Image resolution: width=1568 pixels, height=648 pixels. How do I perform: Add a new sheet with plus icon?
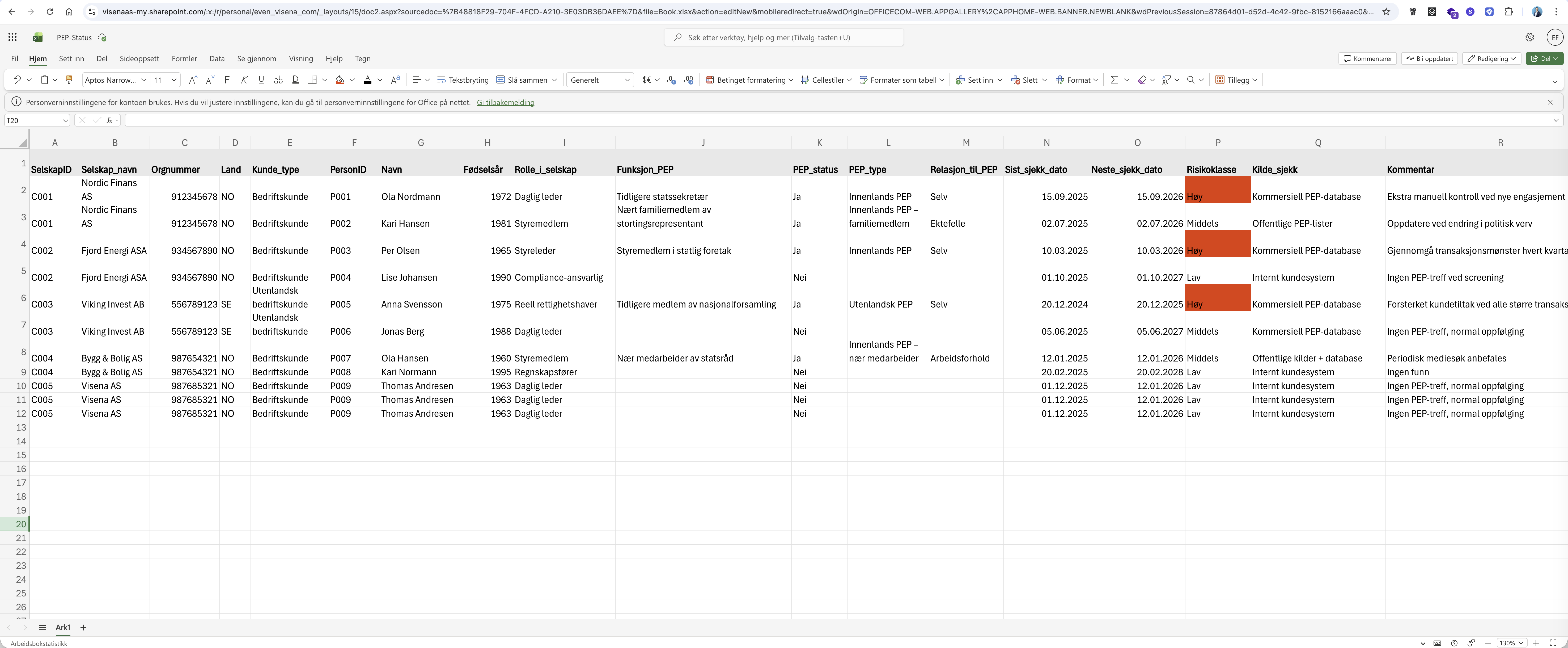click(83, 627)
